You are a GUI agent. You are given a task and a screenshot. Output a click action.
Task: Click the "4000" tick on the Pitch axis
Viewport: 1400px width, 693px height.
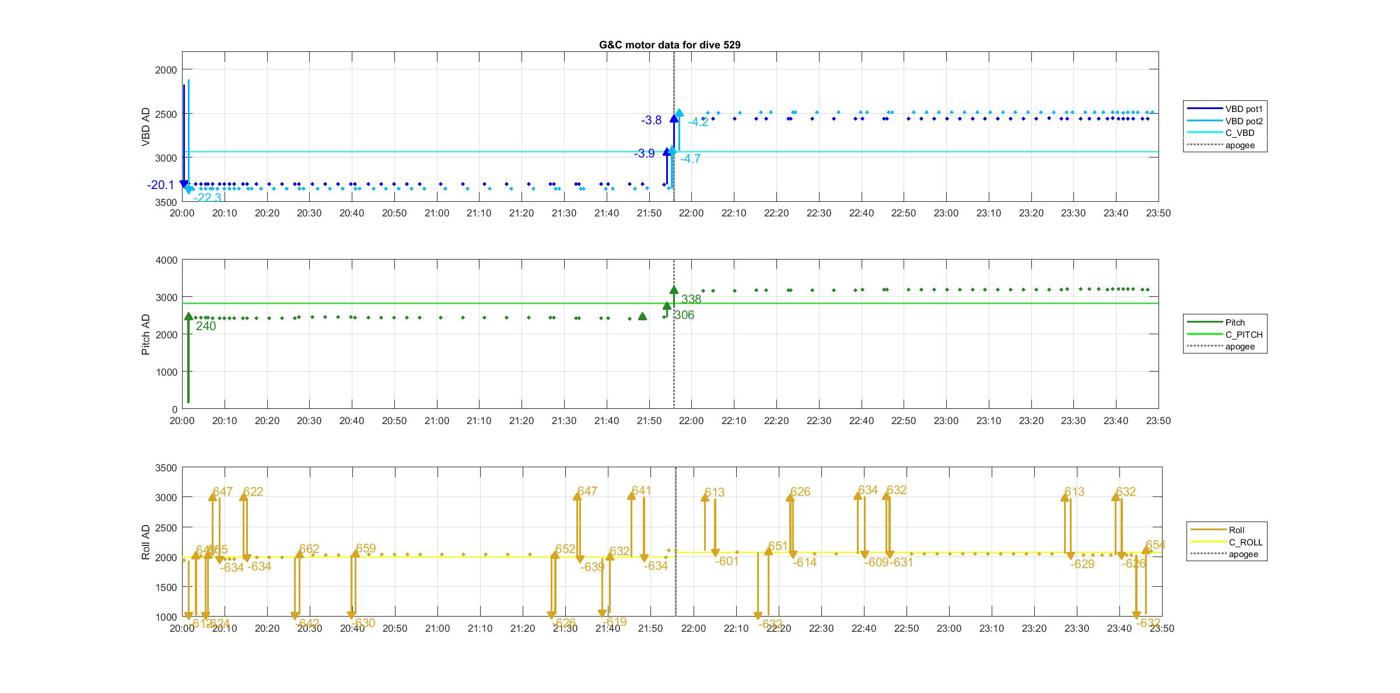point(166,260)
